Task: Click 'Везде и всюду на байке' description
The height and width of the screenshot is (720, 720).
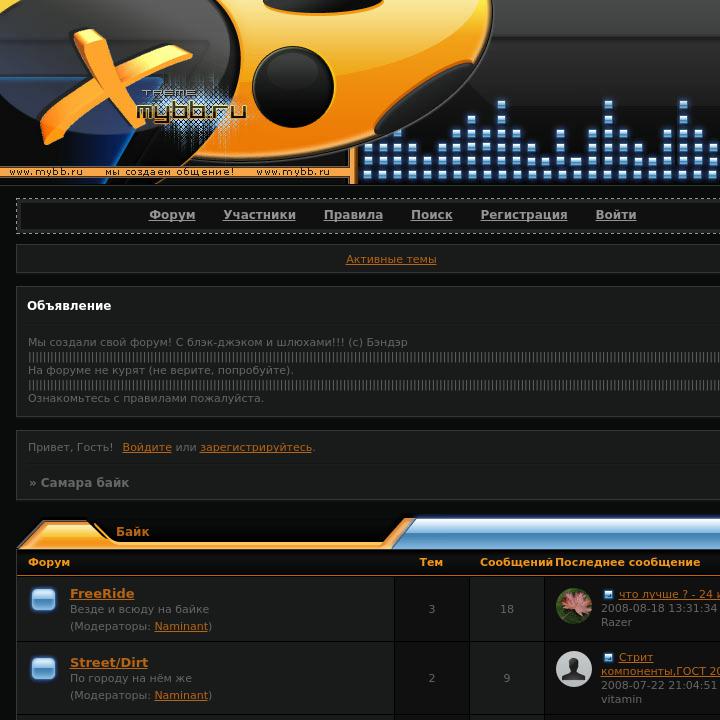Action: tap(140, 609)
